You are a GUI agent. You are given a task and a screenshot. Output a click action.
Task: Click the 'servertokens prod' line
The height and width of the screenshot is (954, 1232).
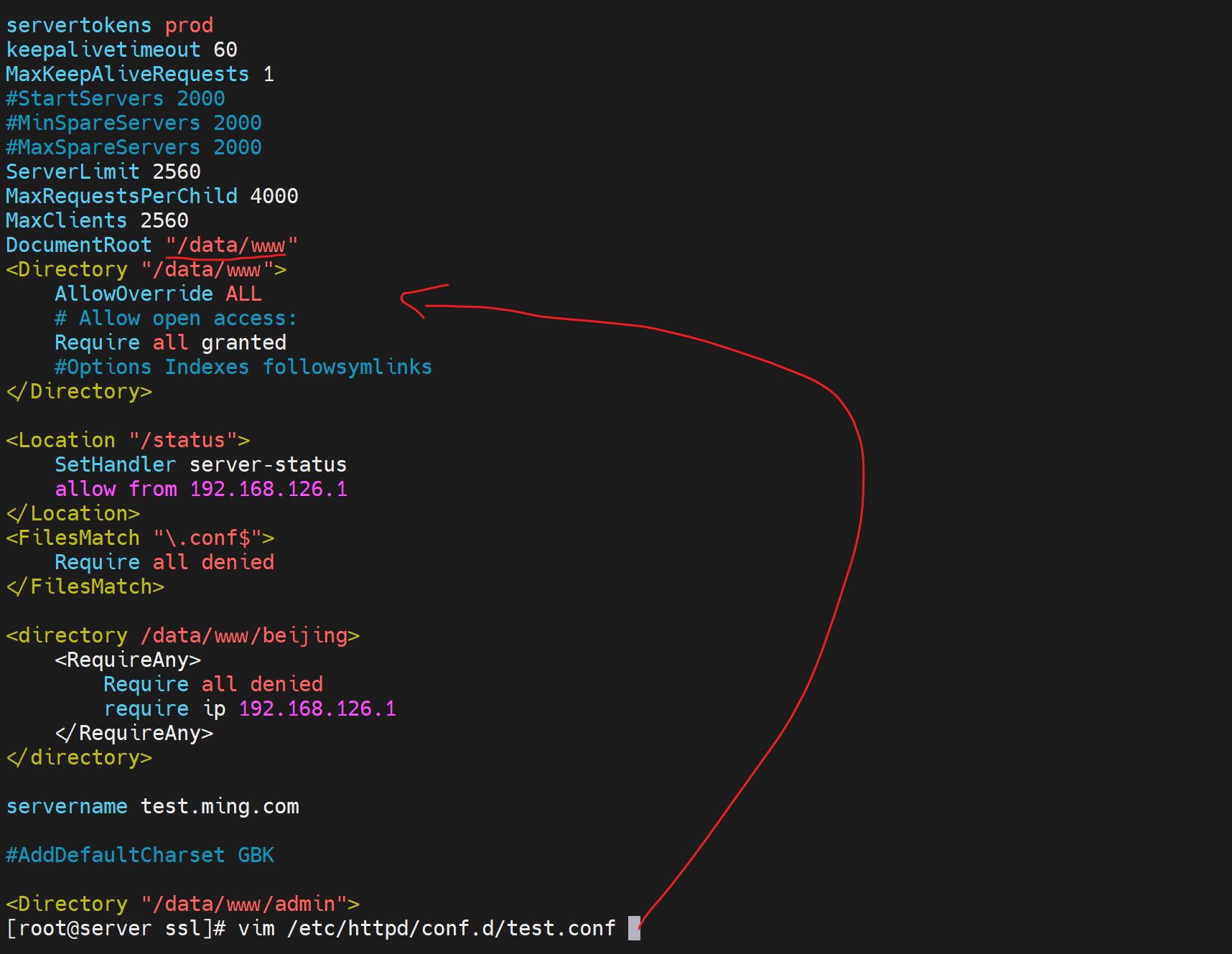pyautogui.click(x=109, y=25)
